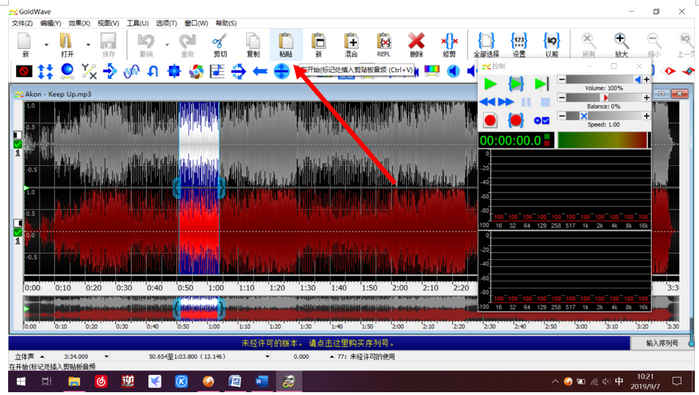Click the play to end green button
The image size is (699, 395).
tap(542, 84)
